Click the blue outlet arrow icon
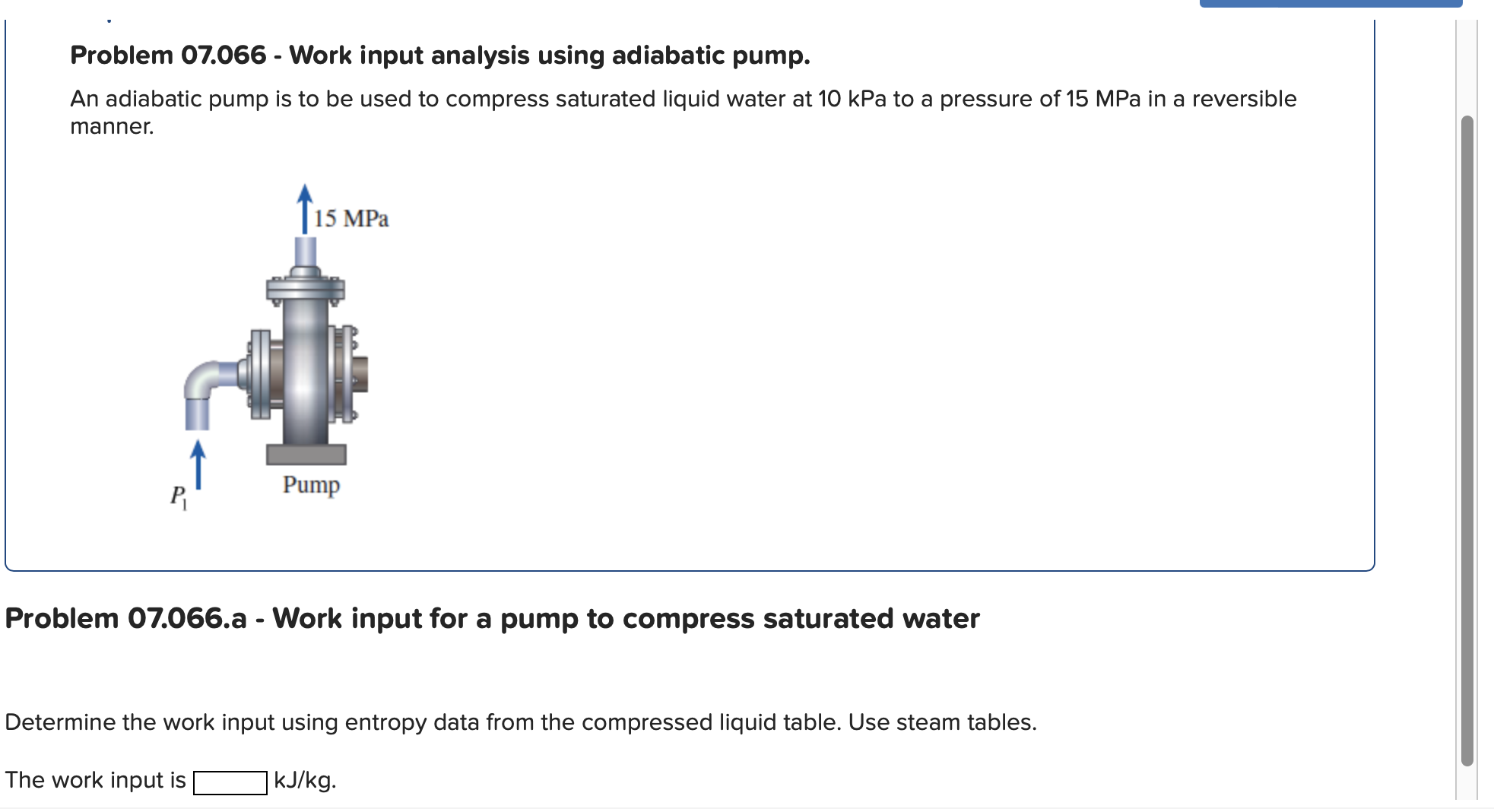1494x812 pixels. click(x=306, y=209)
